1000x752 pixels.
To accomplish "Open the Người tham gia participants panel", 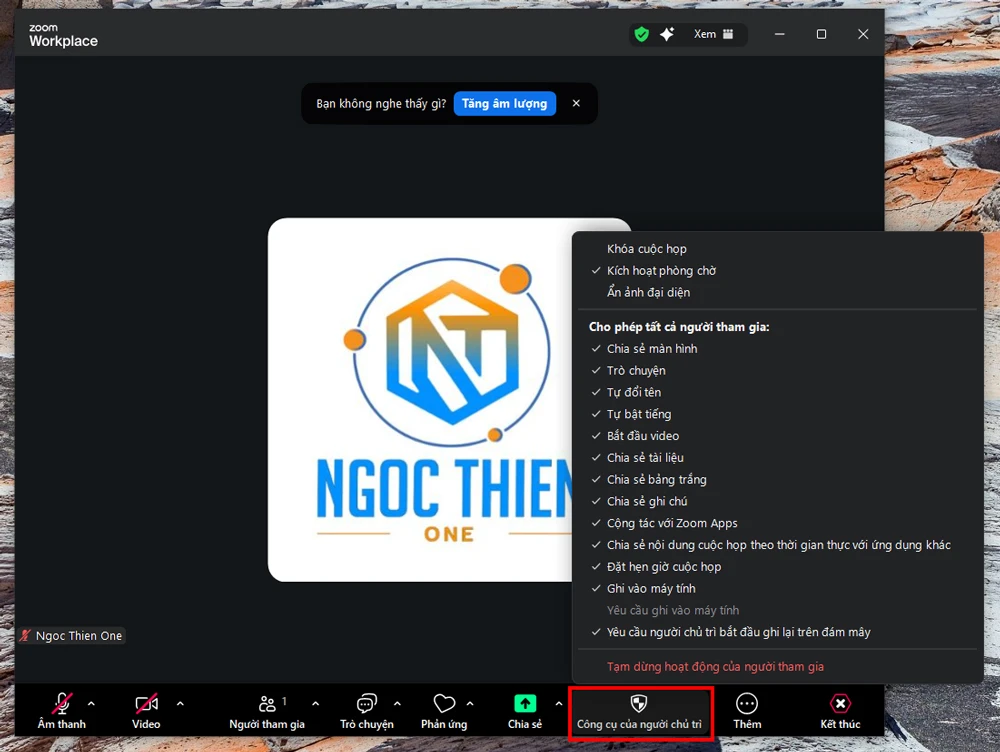I will coord(267,704).
